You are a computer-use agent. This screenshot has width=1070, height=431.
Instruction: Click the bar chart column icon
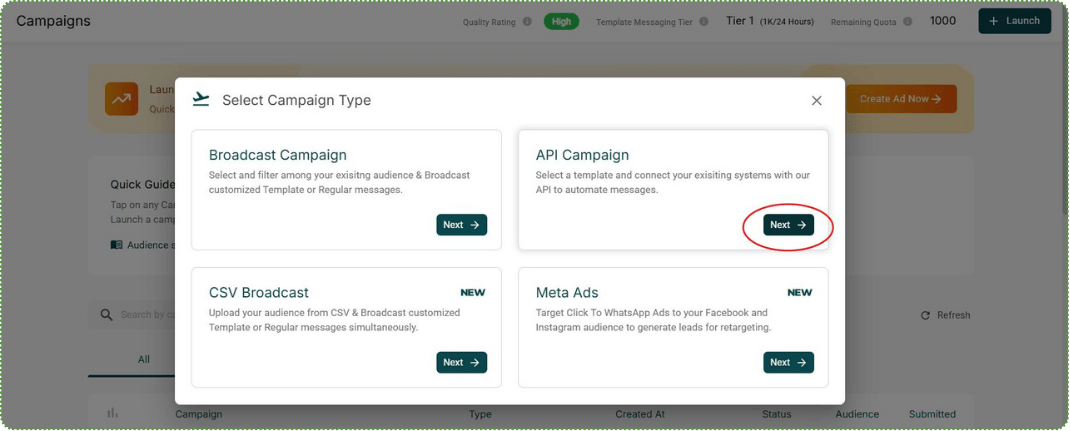113,413
